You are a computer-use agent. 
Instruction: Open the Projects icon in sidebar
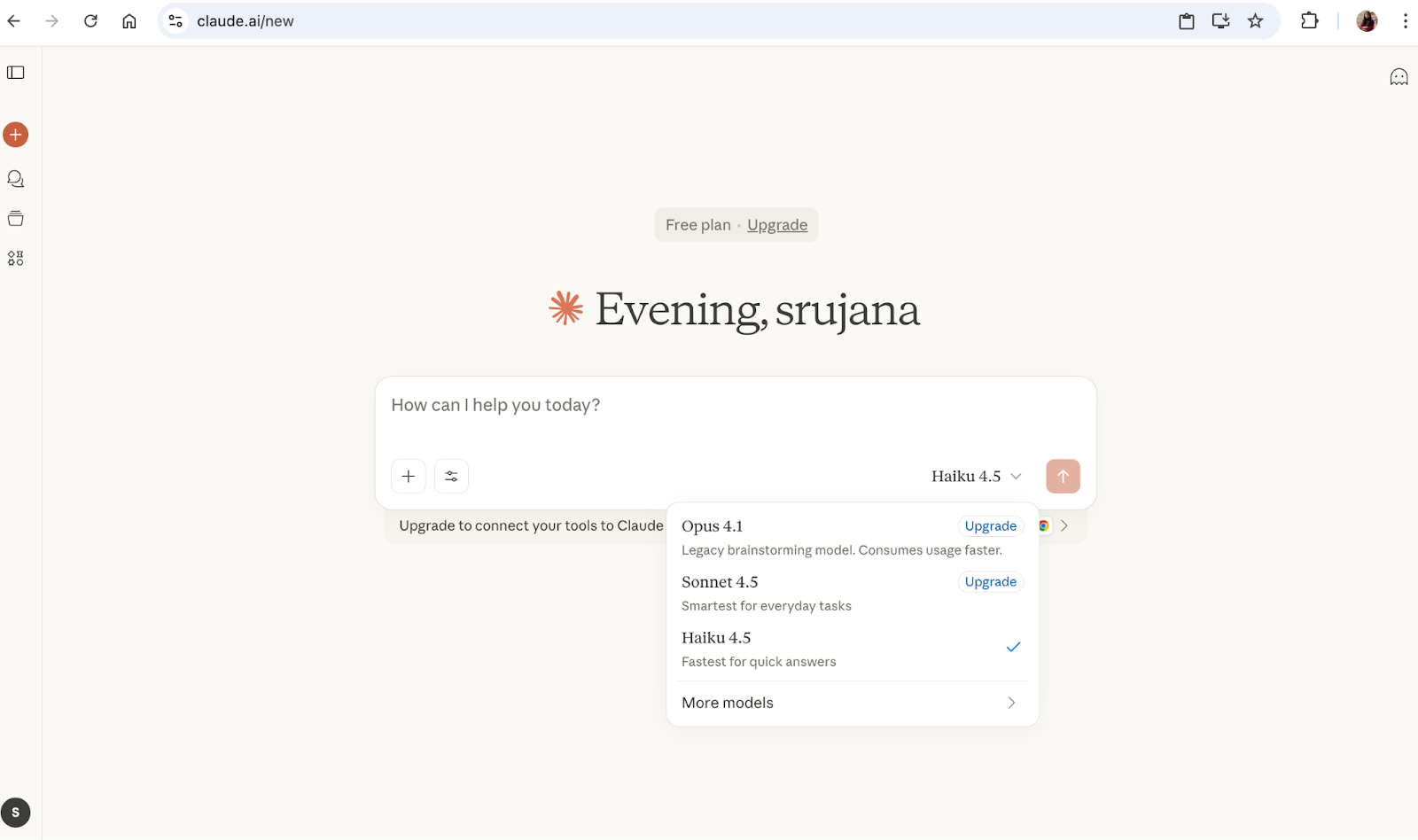tap(16, 219)
